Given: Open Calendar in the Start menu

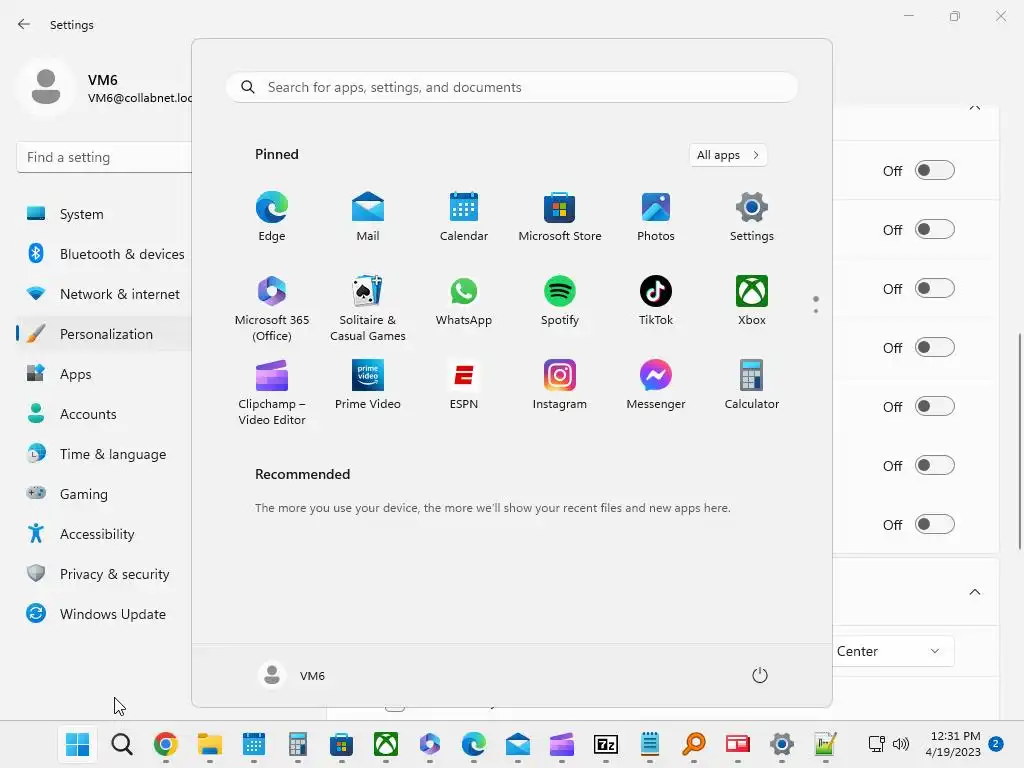Looking at the screenshot, I should (x=464, y=217).
